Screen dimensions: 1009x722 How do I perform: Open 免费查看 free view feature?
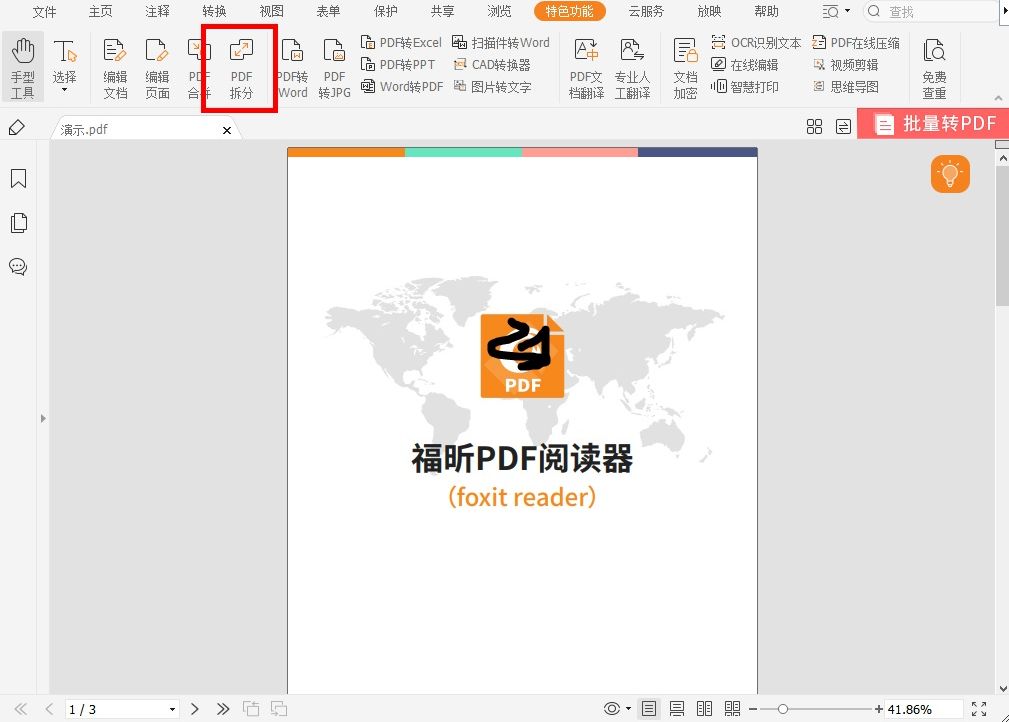933,66
